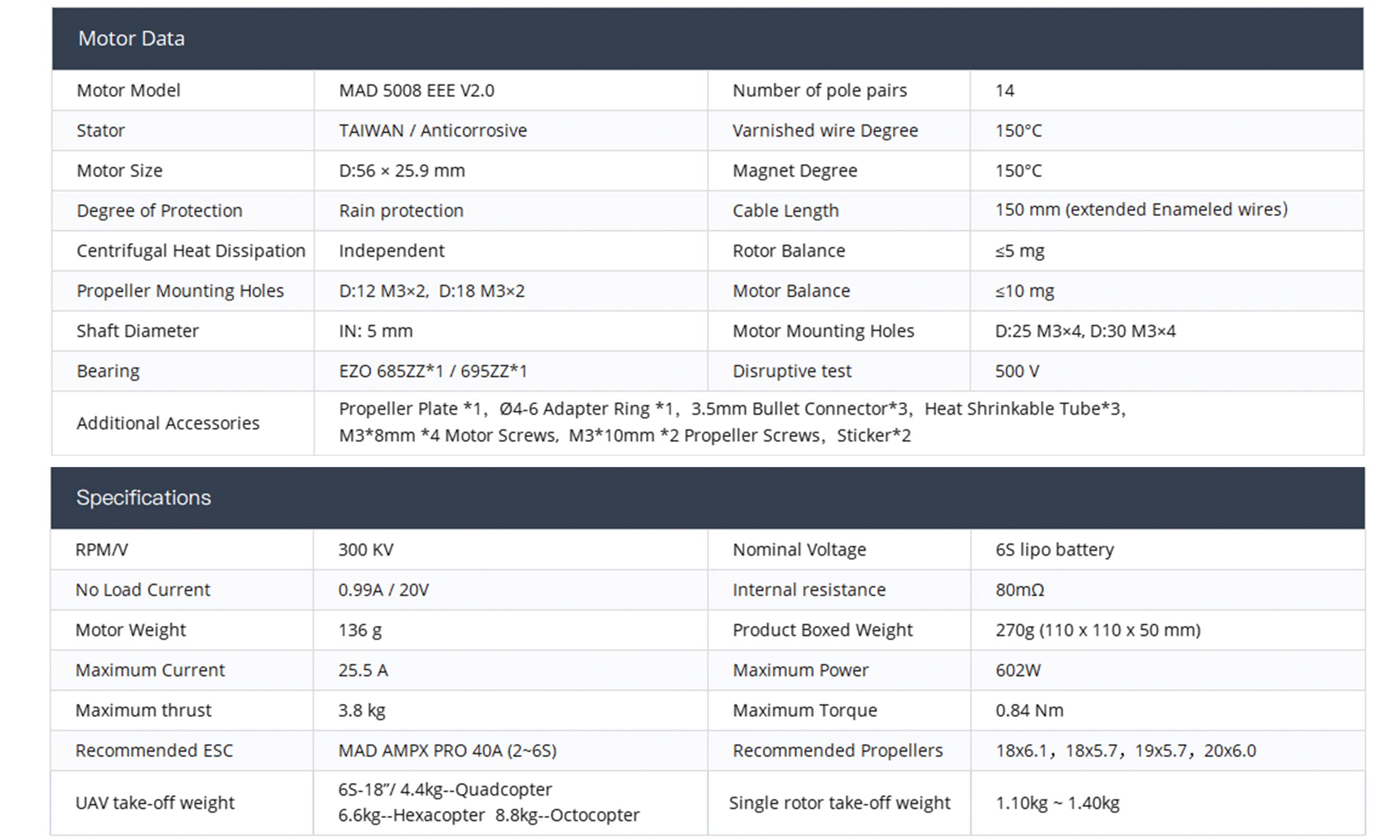Screen dimensions: 1400x840
Task: Click the 300 KV value cell
Action: pos(366,549)
